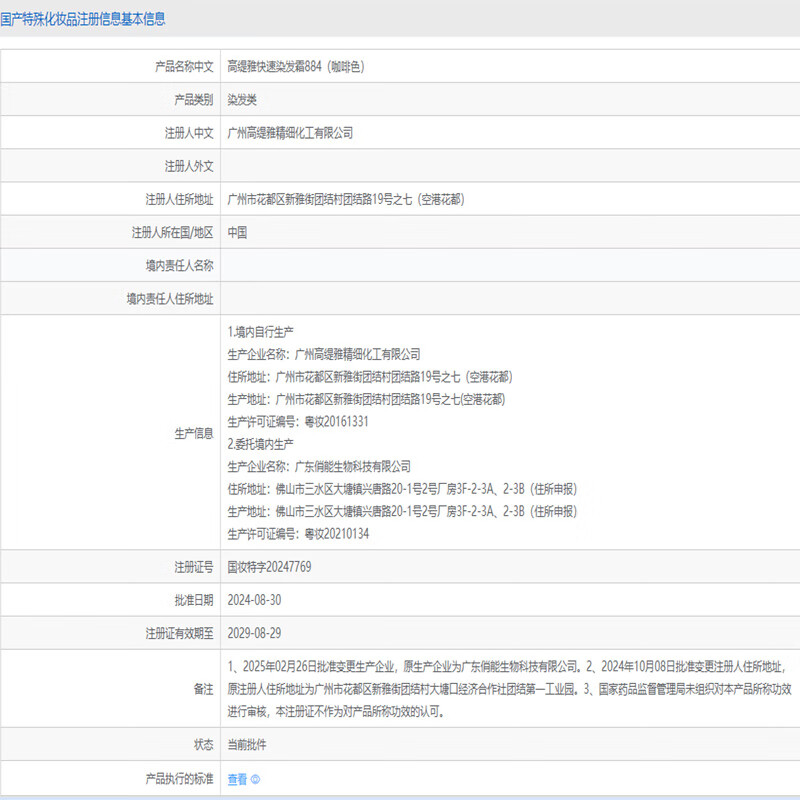Click the 2.委托境内生产 heading
This screenshot has width=800, height=800.
(260, 443)
